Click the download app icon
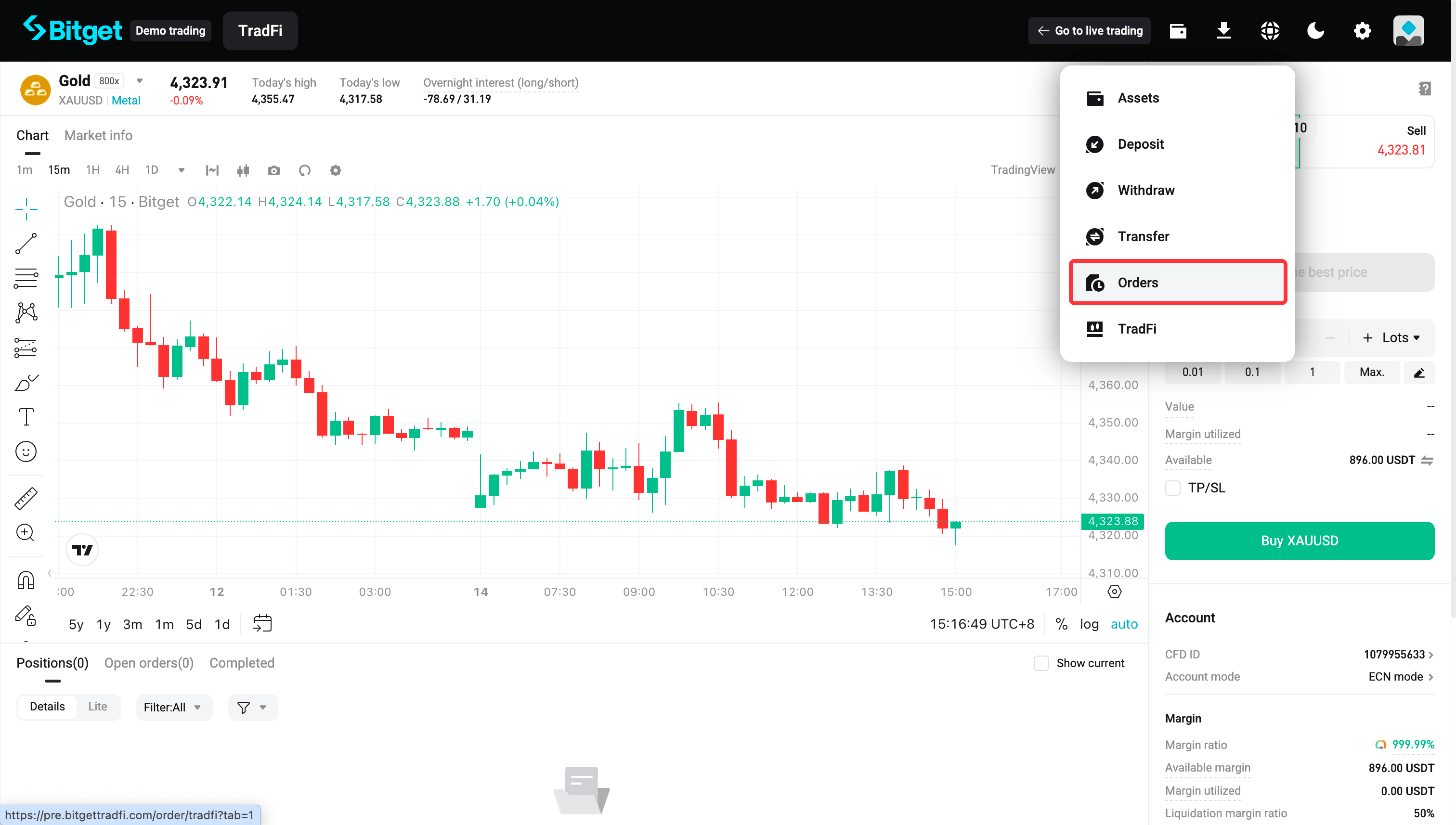 pyautogui.click(x=1223, y=31)
